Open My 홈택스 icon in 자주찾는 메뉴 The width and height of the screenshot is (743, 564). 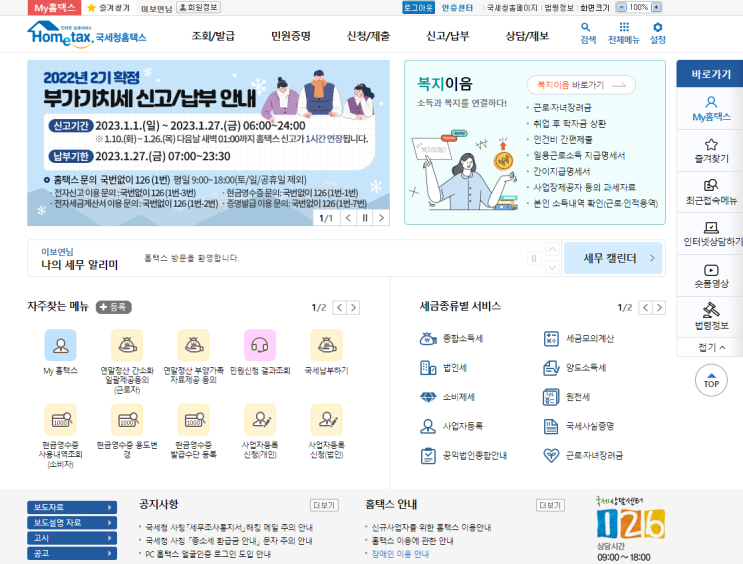coord(60,345)
